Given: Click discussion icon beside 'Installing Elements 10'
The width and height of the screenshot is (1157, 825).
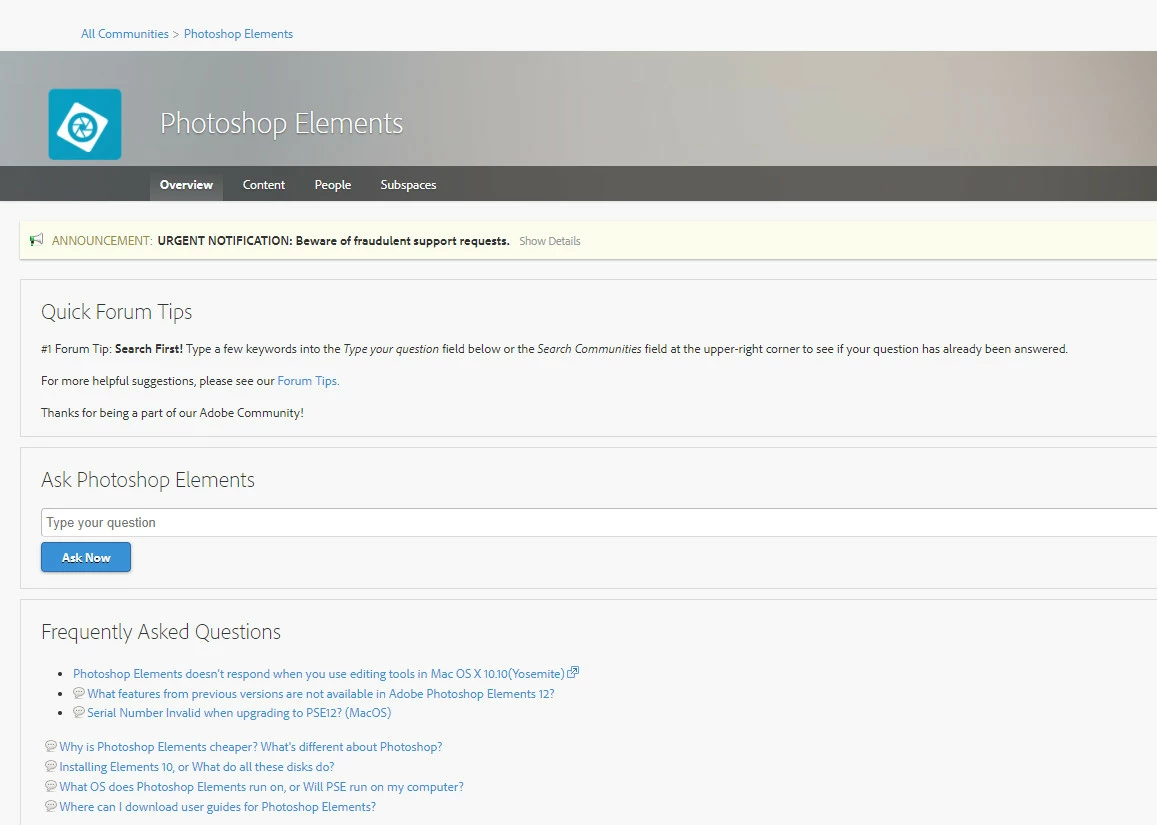Looking at the screenshot, I should (x=51, y=766).
